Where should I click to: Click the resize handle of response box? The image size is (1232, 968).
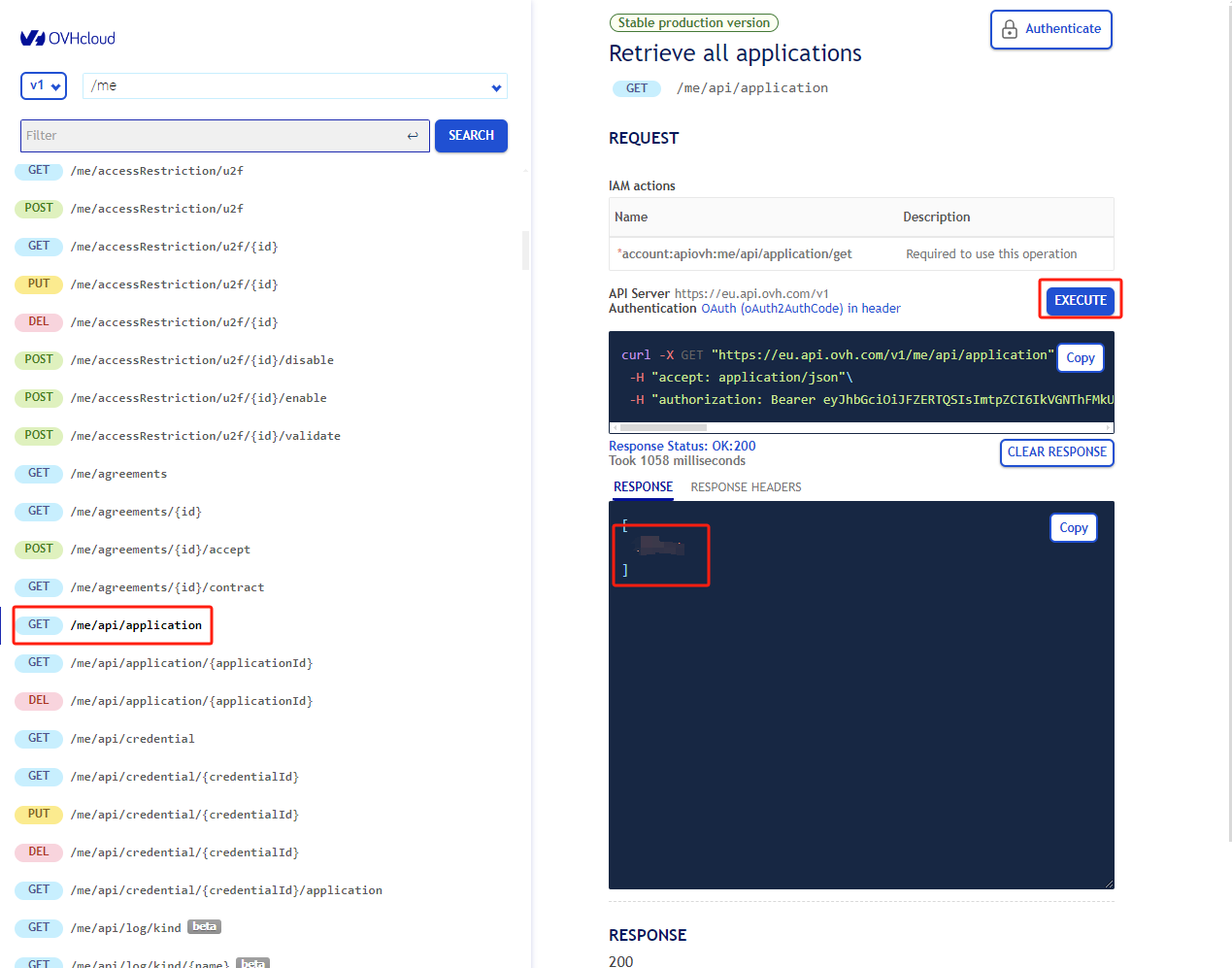[1109, 884]
